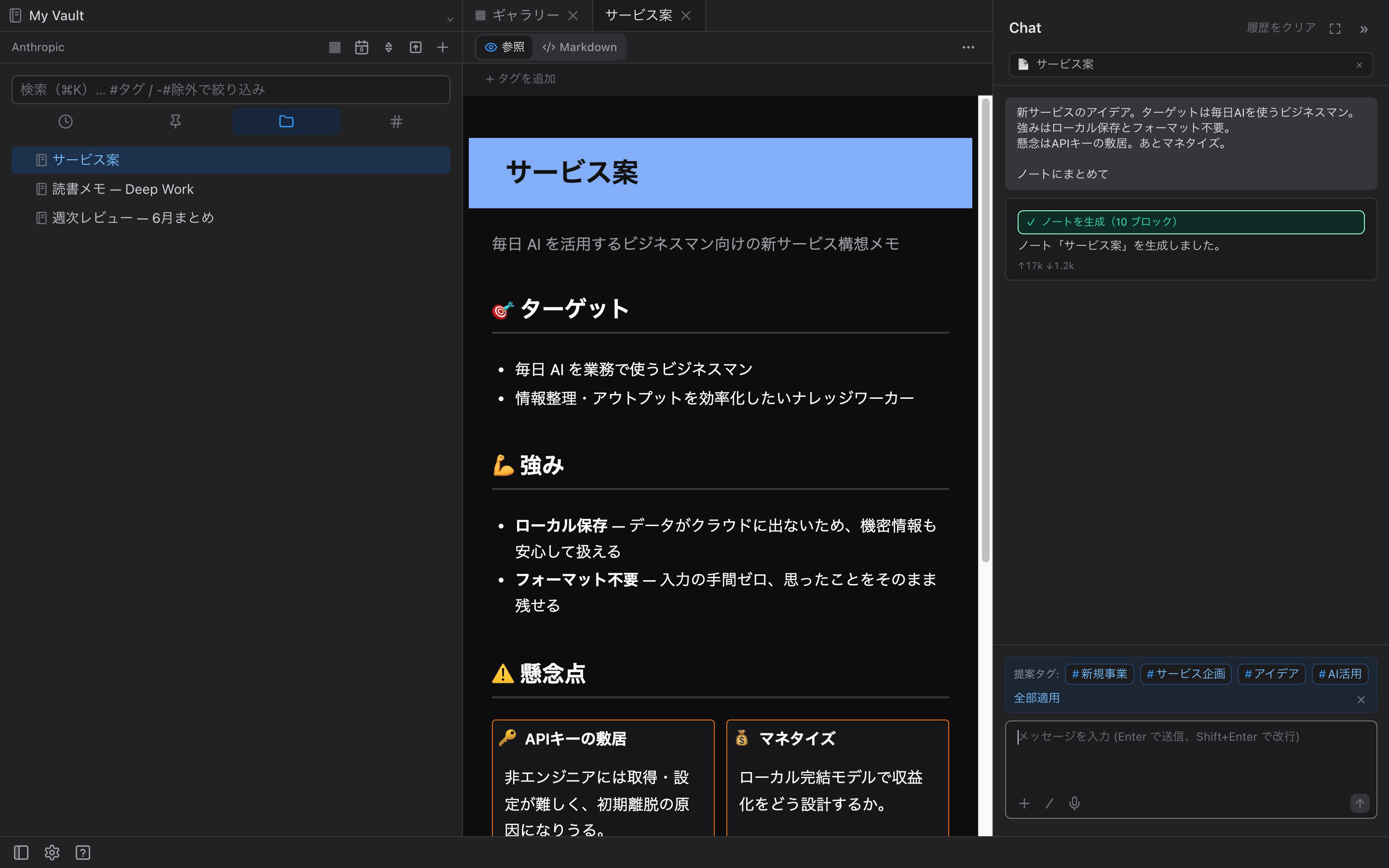The height and width of the screenshot is (868, 1389).
Task: Dismiss the suggested tags bar
Action: pyautogui.click(x=1361, y=699)
